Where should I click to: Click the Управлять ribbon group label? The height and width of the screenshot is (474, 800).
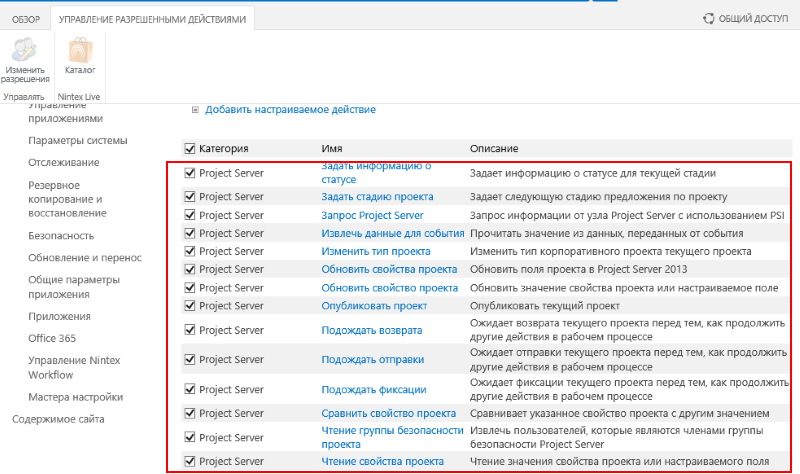(23, 96)
